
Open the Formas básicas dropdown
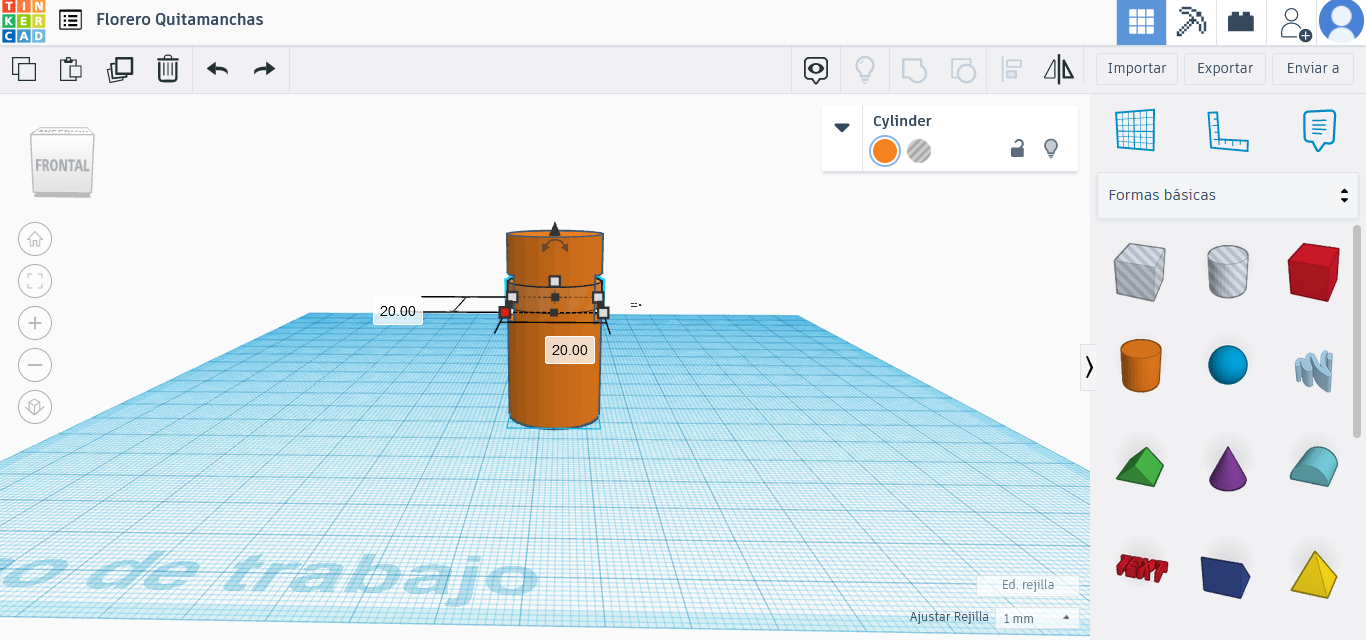tap(1227, 195)
